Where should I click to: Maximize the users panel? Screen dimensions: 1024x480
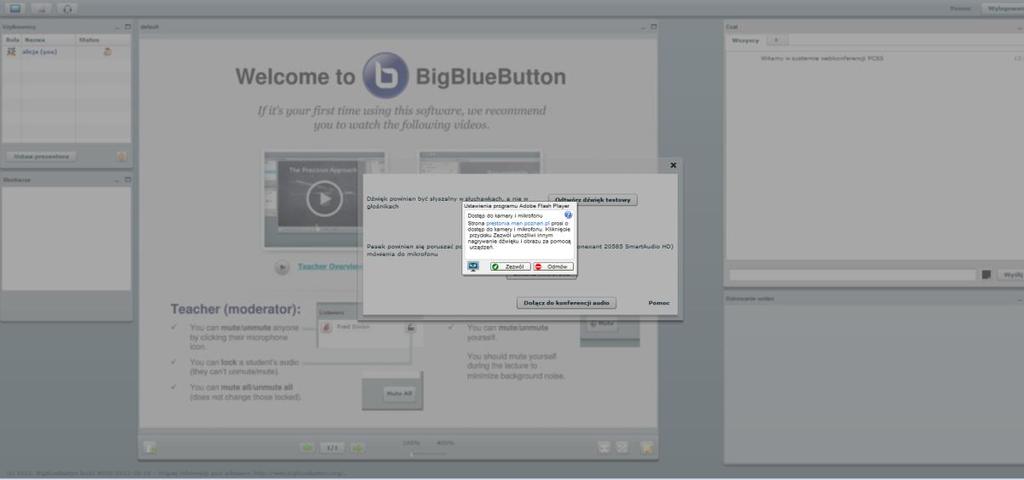(127, 27)
